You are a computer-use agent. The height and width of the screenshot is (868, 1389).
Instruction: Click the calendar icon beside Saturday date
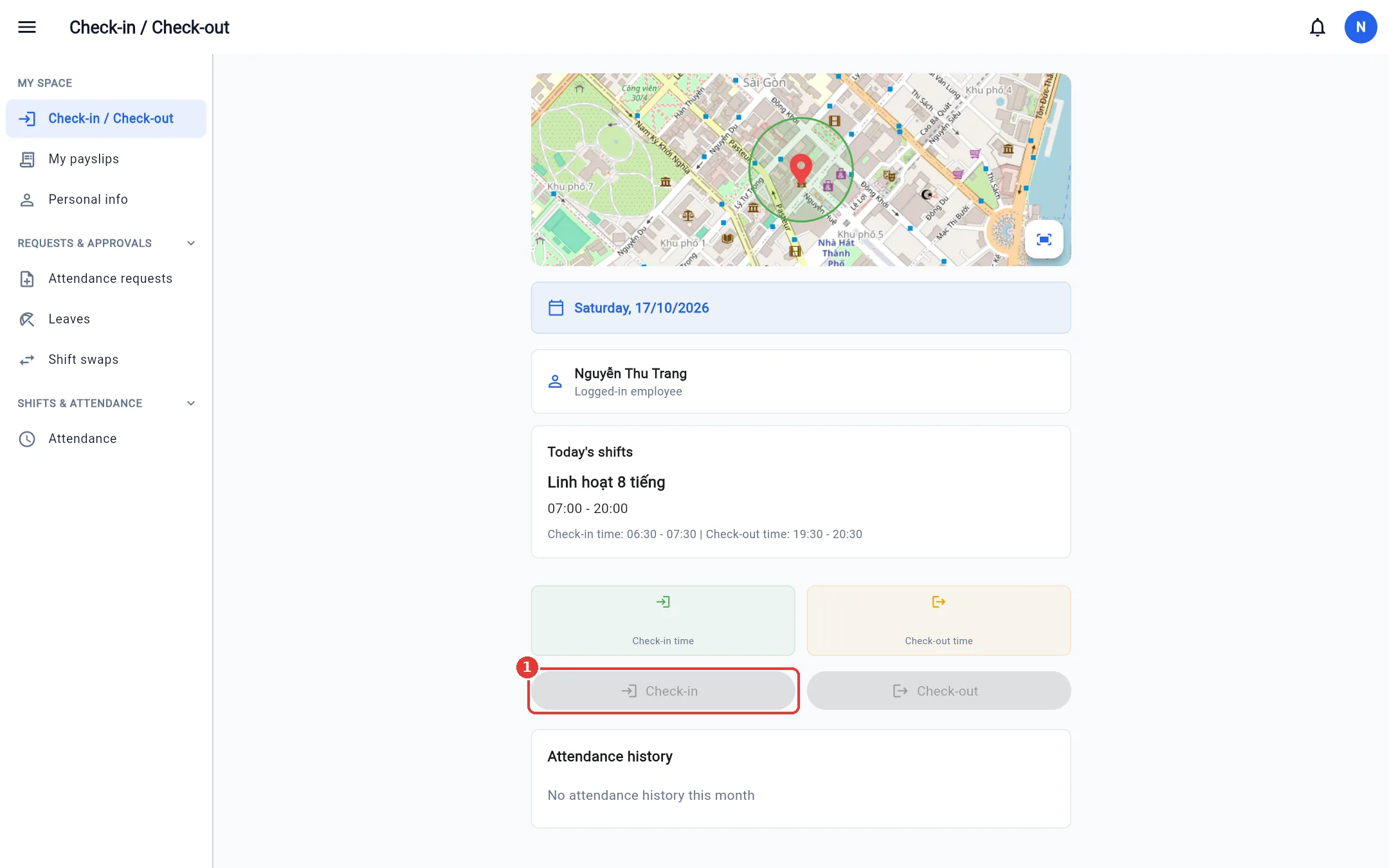556,308
